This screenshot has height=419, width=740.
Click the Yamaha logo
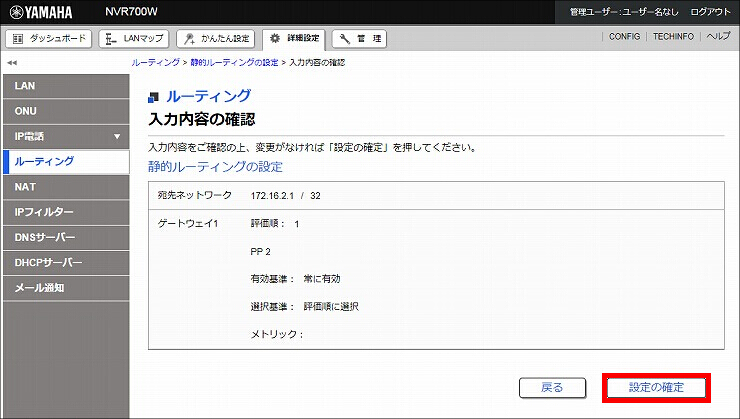pyautogui.click(x=41, y=12)
